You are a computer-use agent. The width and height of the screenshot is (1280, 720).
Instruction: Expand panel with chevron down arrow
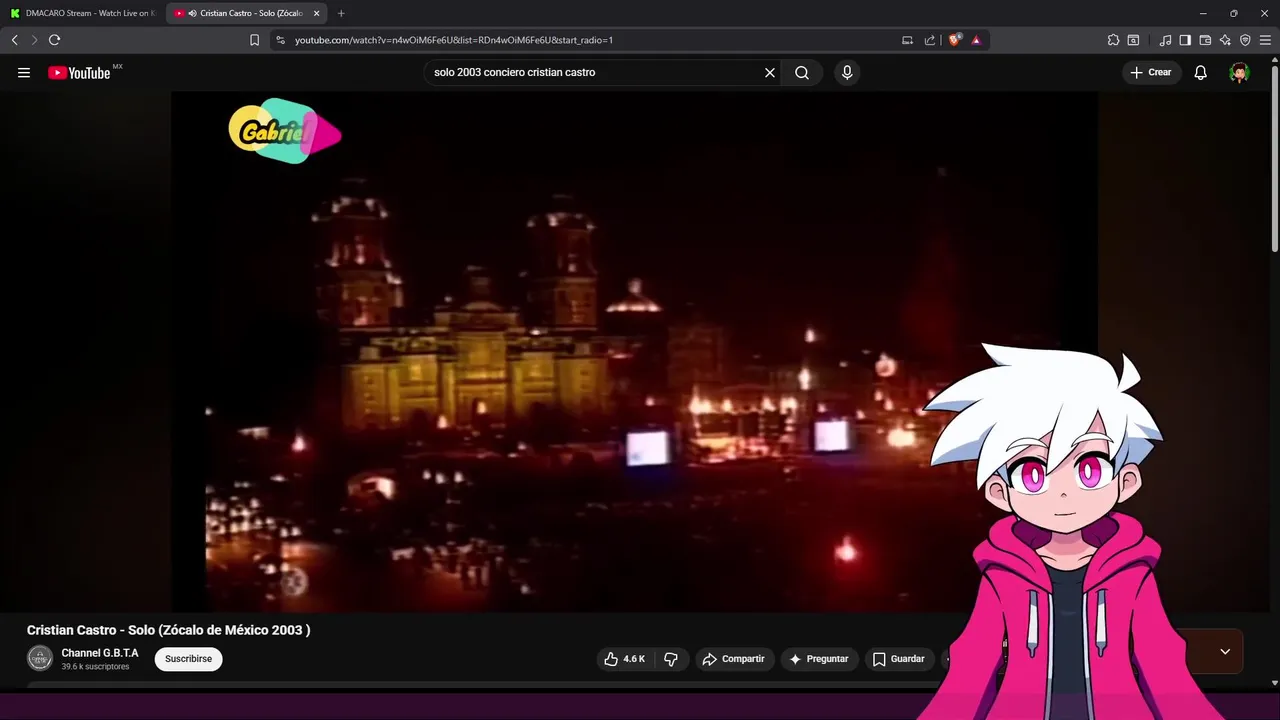1225,652
